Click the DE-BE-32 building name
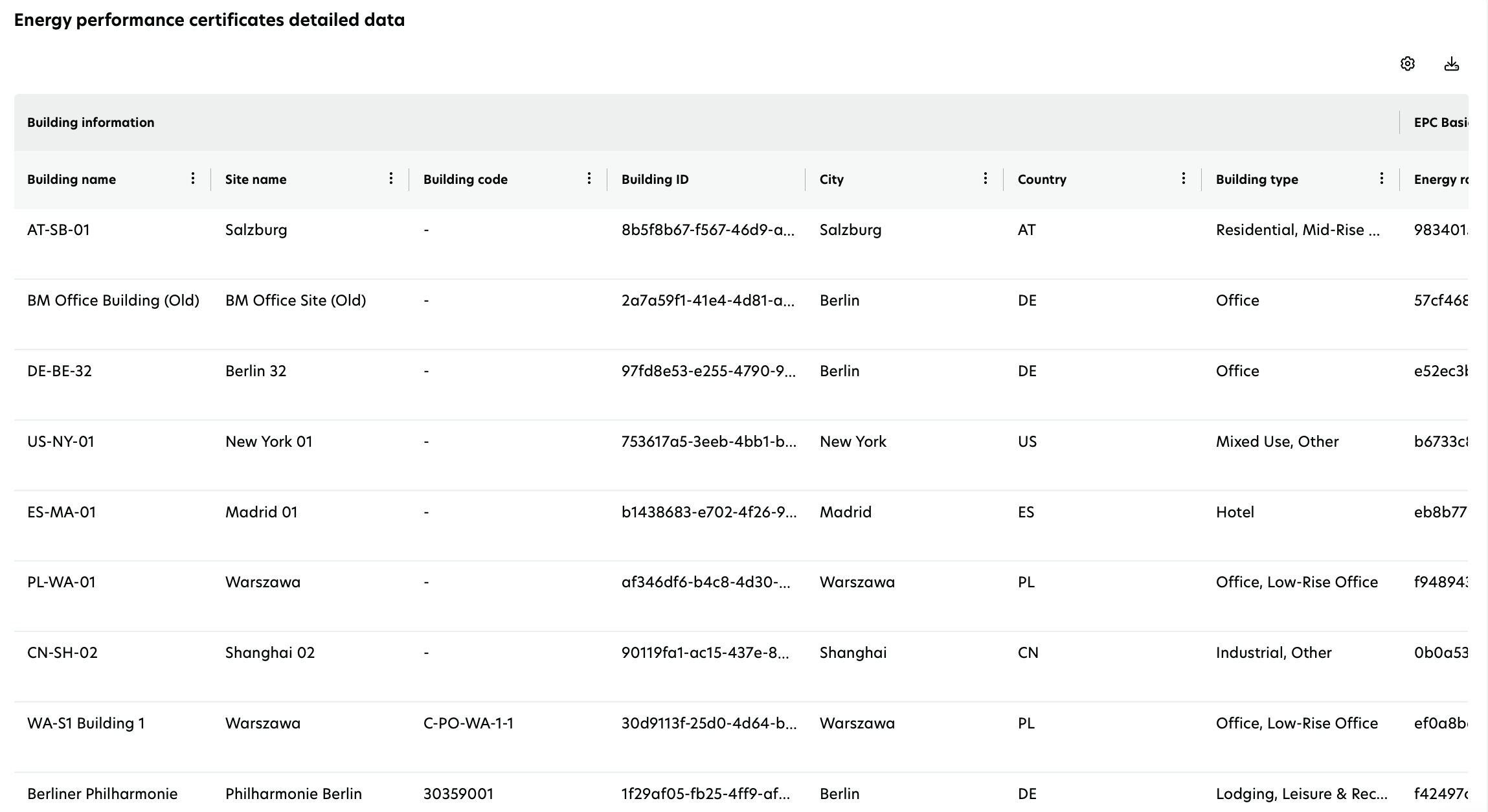Screen dimensions: 1488x812 point(60,371)
